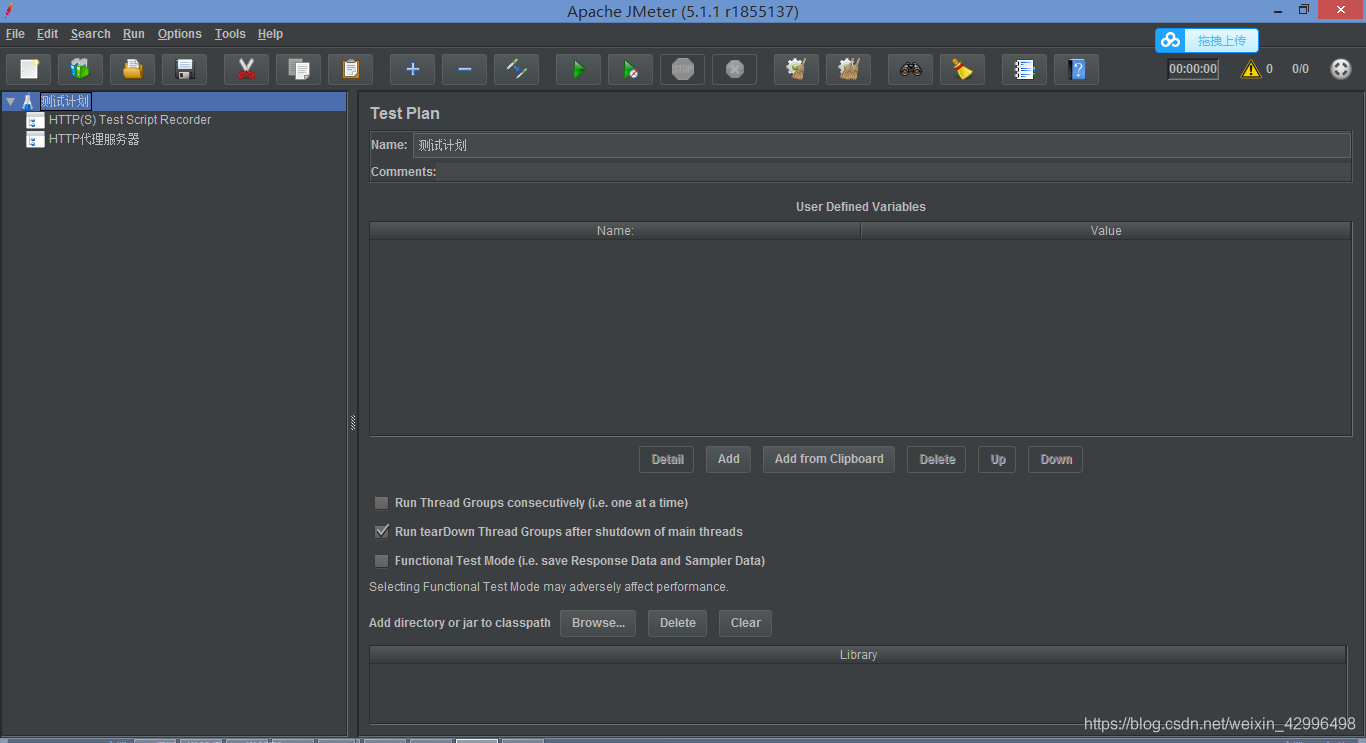Viewport: 1366px width, 743px height.
Task: Click the classpath Delete button
Action: click(678, 623)
